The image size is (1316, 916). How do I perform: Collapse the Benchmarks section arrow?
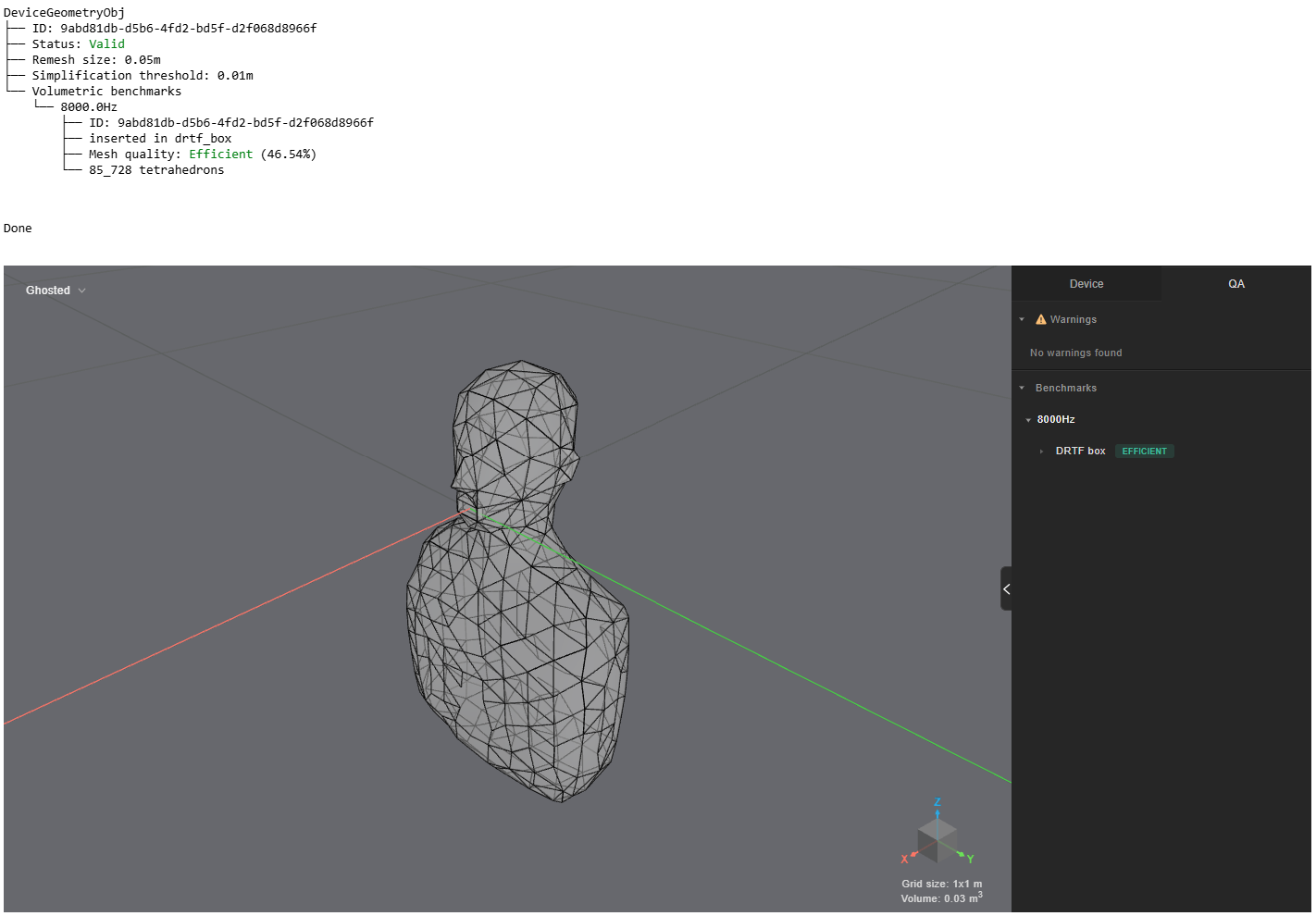click(x=1022, y=388)
